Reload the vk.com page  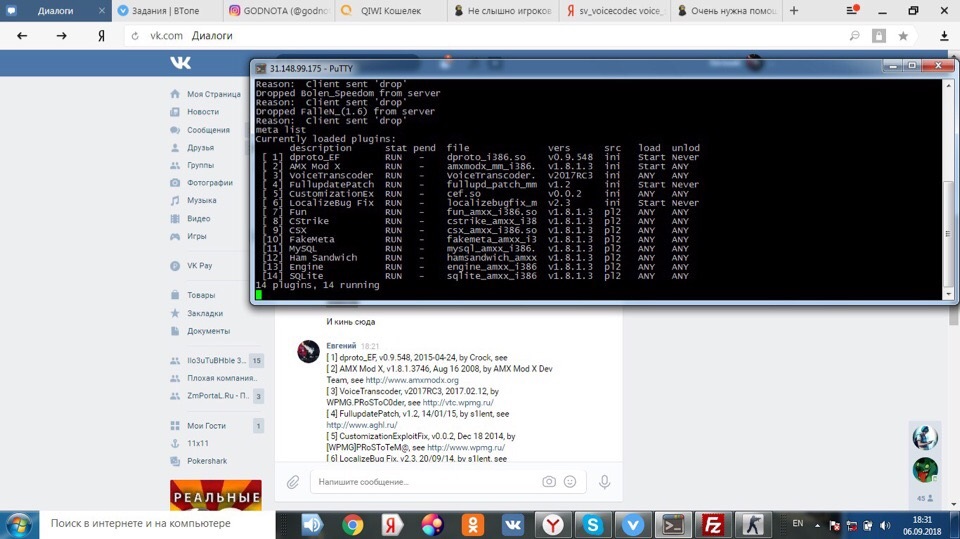point(135,36)
